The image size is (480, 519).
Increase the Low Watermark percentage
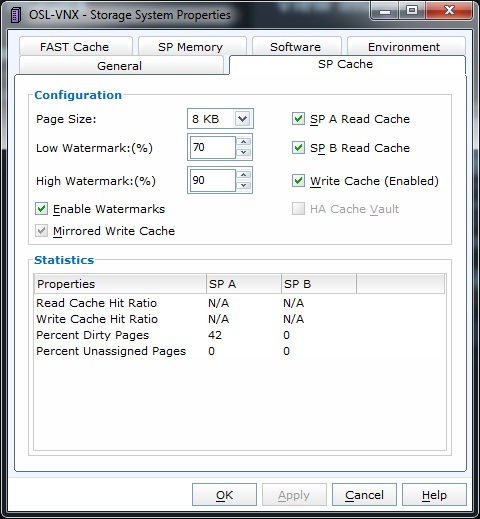(244, 142)
